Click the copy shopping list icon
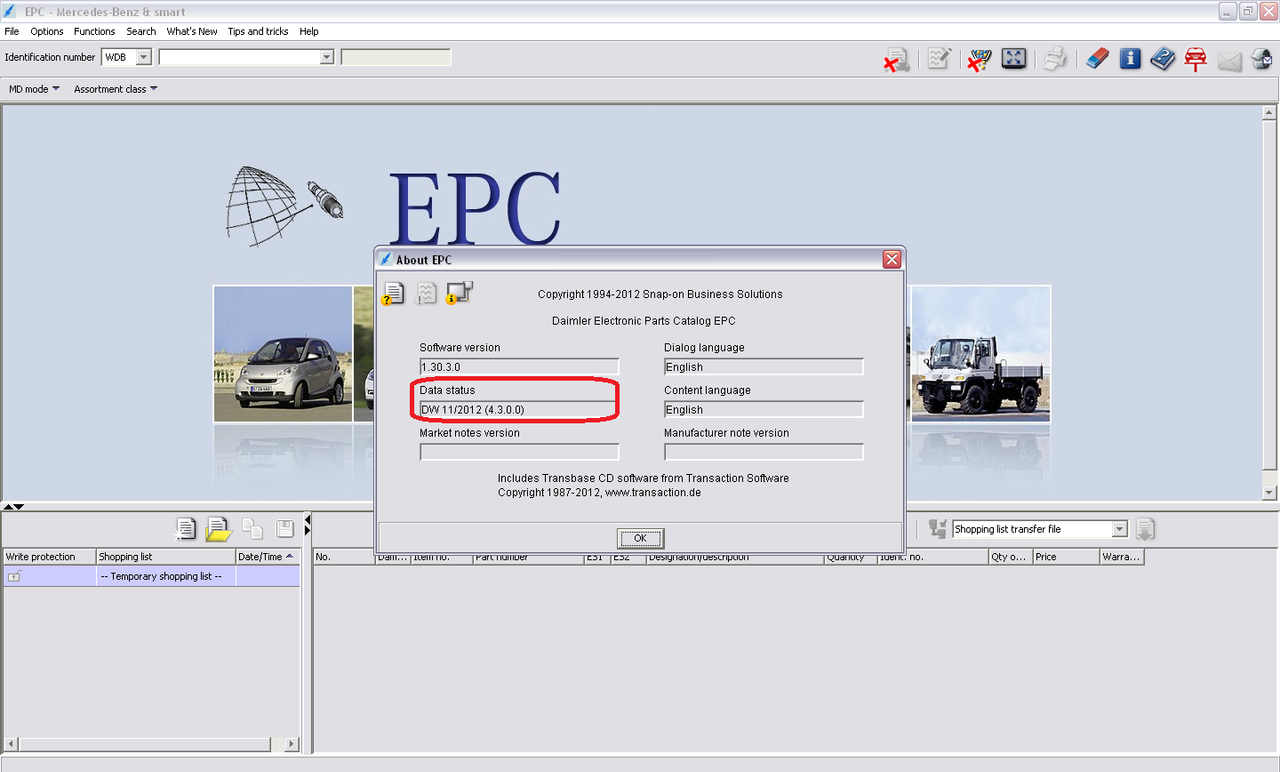This screenshot has width=1280, height=772. click(252, 529)
